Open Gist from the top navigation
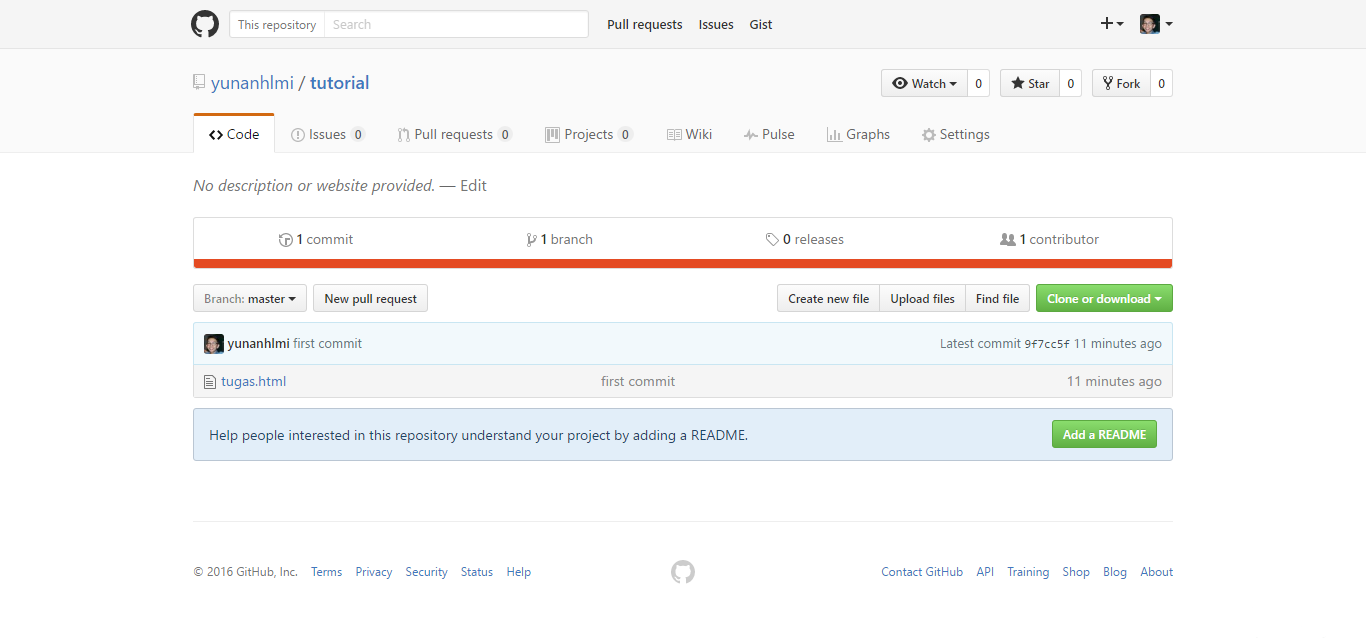 [761, 24]
